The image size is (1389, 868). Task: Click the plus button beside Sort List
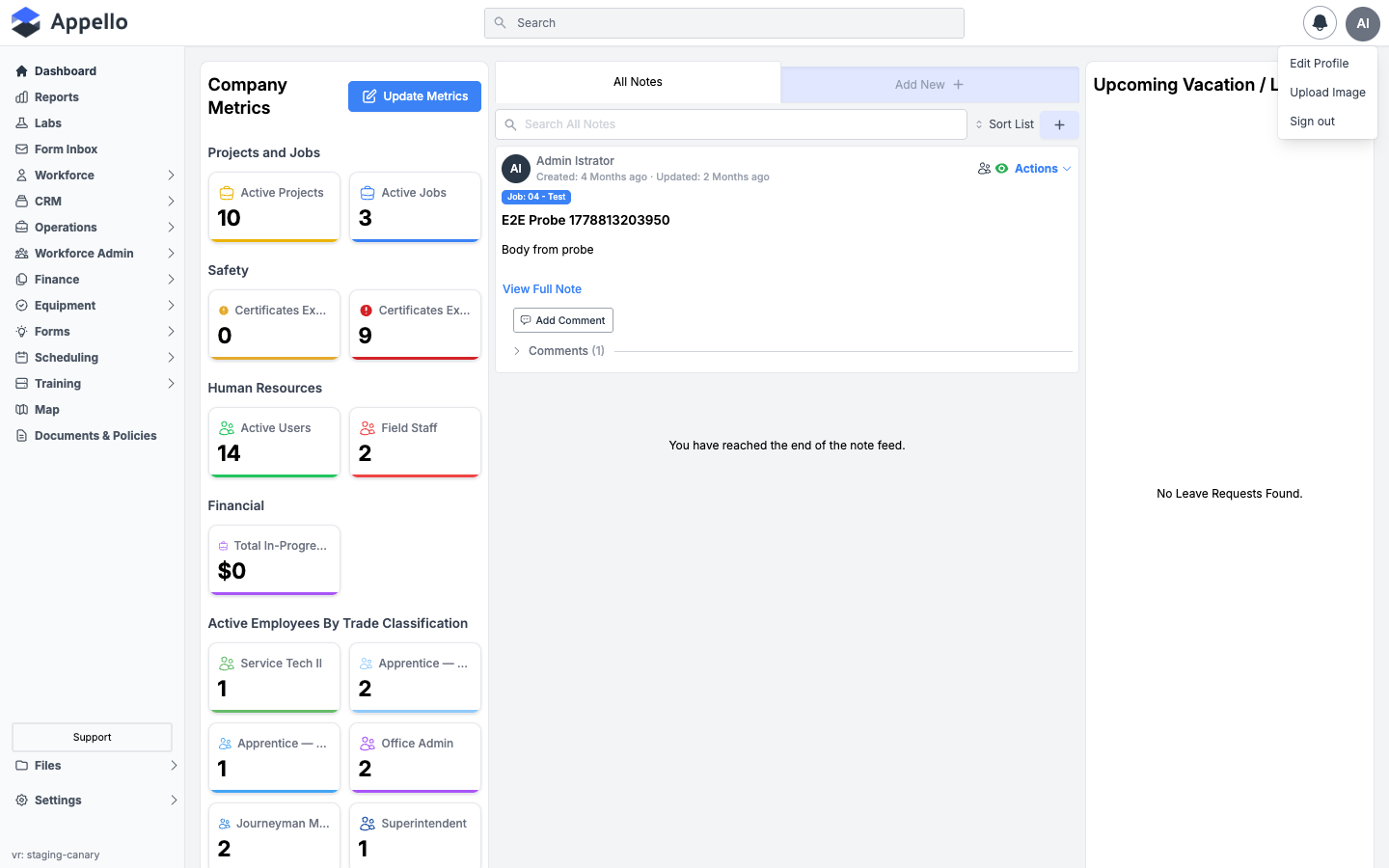pyautogui.click(x=1059, y=124)
